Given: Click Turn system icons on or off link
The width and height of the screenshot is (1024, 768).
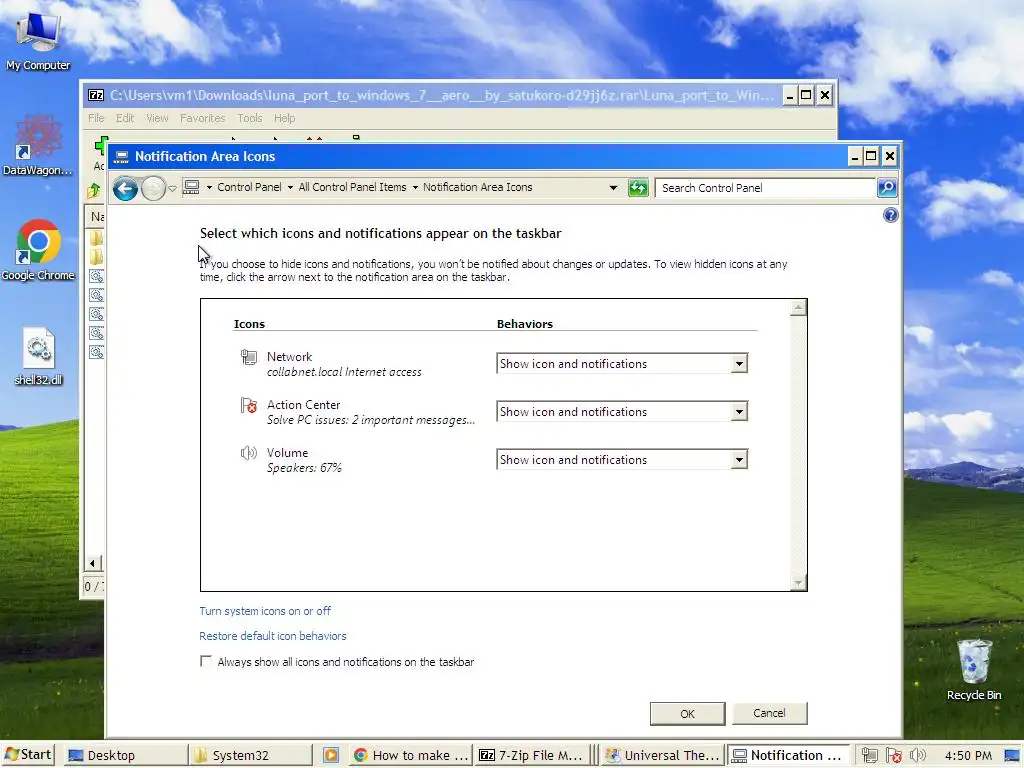Looking at the screenshot, I should pyautogui.click(x=265, y=611).
